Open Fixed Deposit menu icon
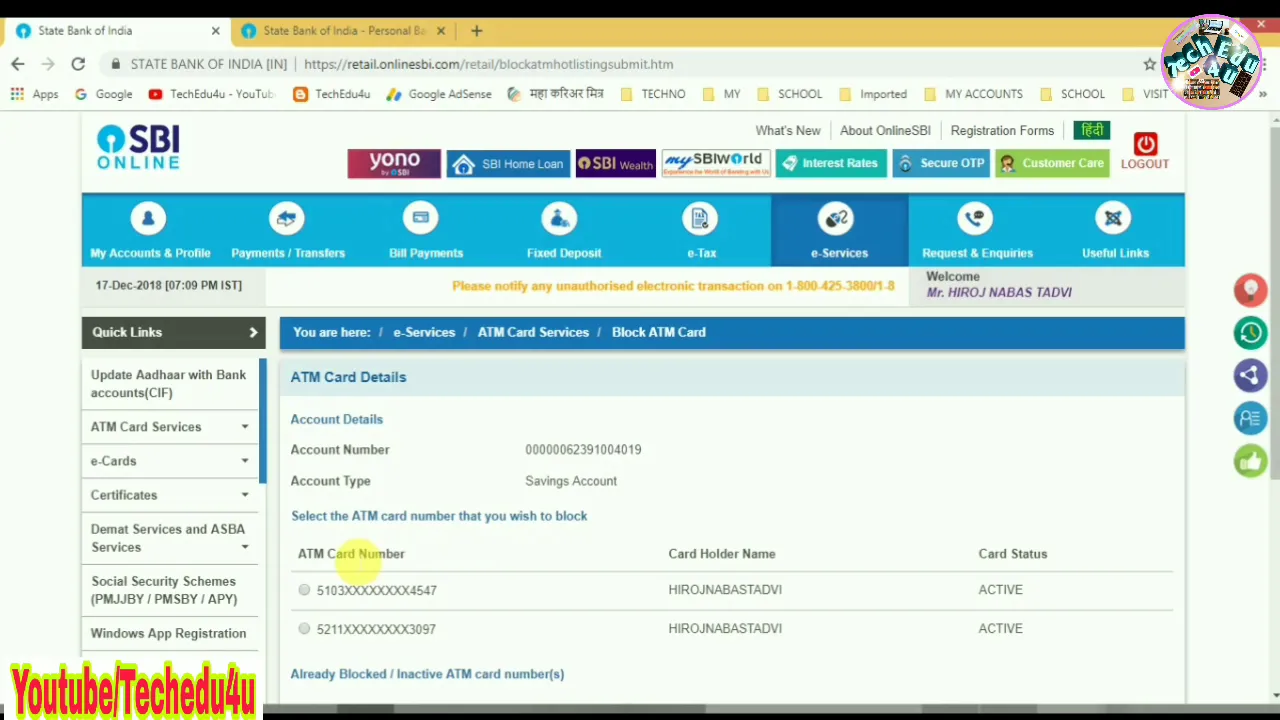The image size is (1280, 720). [x=559, y=218]
